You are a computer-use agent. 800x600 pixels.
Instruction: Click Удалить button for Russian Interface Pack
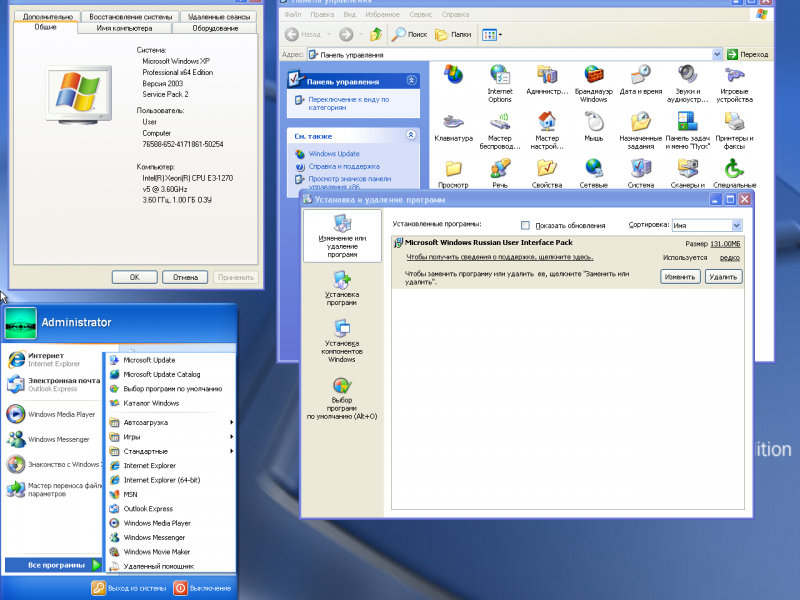pyautogui.click(x=723, y=277)
